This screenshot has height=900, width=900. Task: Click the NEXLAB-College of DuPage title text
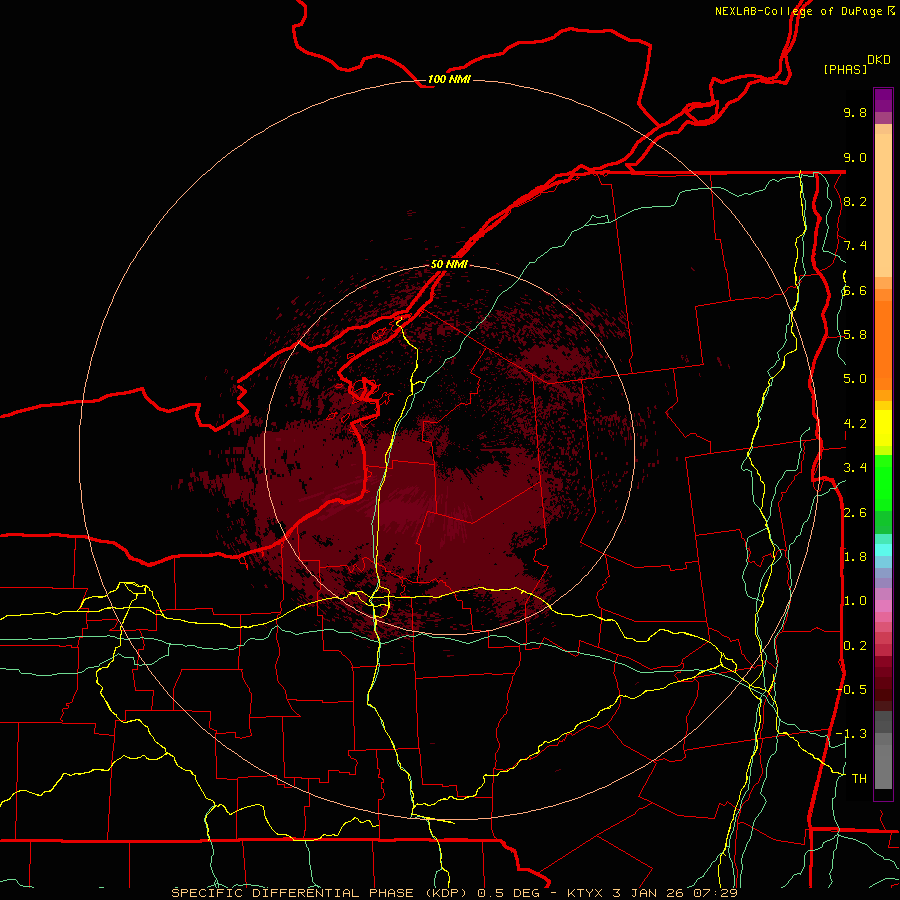point(798,11)
